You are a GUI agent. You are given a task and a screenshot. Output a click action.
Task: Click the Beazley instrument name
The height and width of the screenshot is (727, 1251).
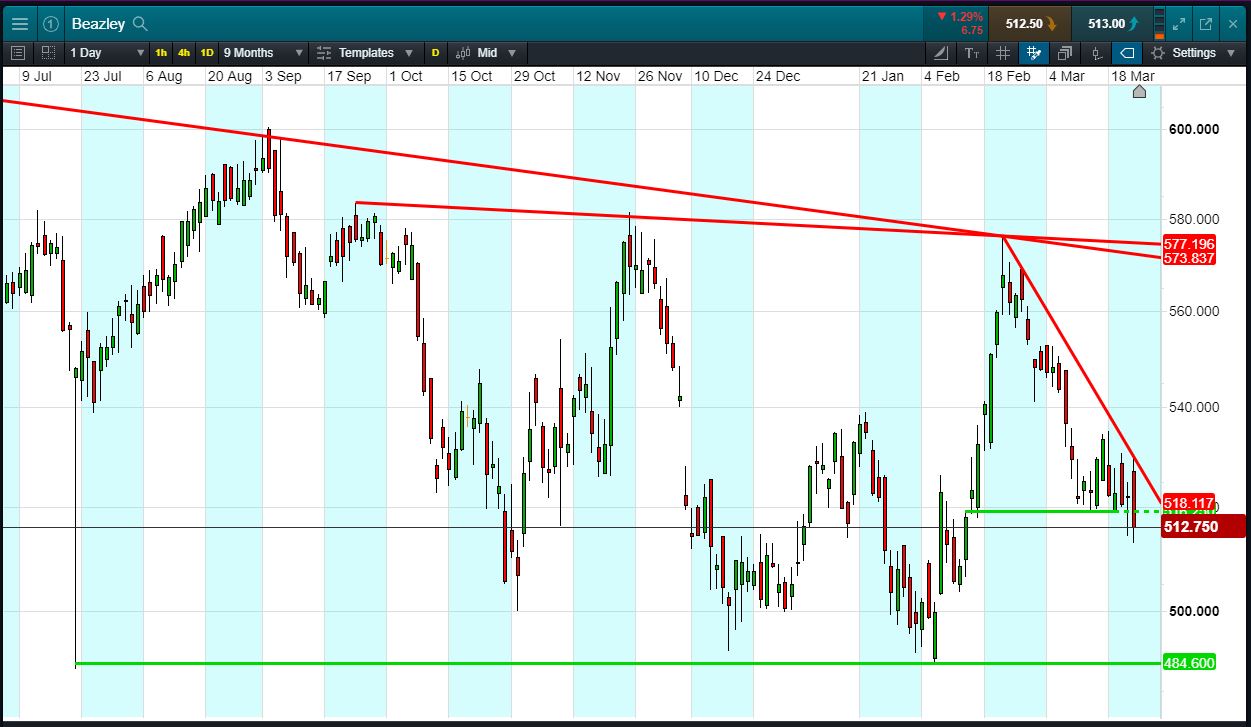click(99, 23)
